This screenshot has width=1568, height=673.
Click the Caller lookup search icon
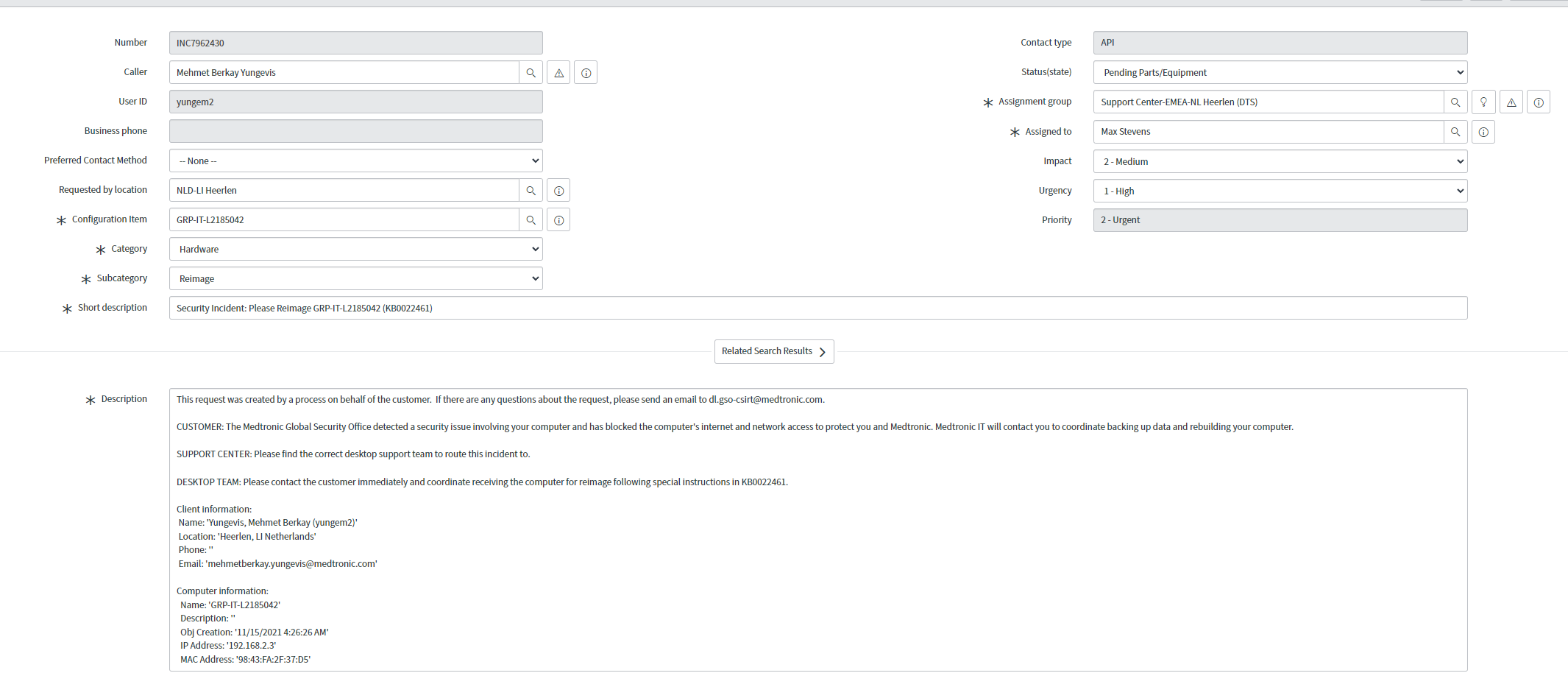[x=531, y=73]
